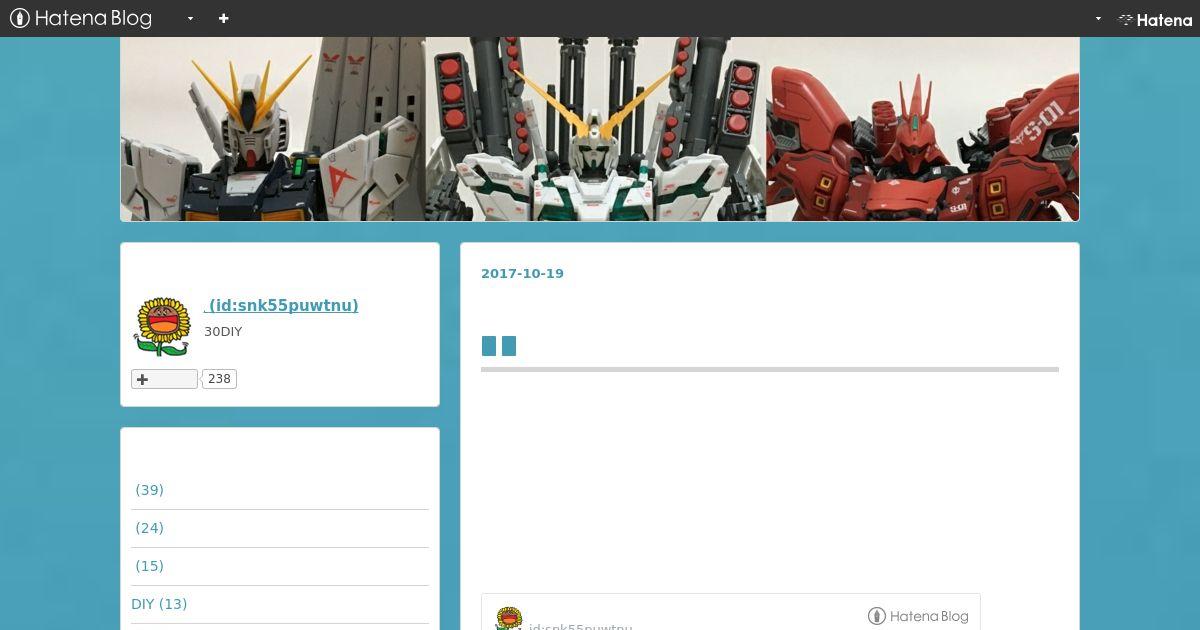Click the sunflower profile avatar in sidebar
The image size is (1200, 630).
[162, 326]
